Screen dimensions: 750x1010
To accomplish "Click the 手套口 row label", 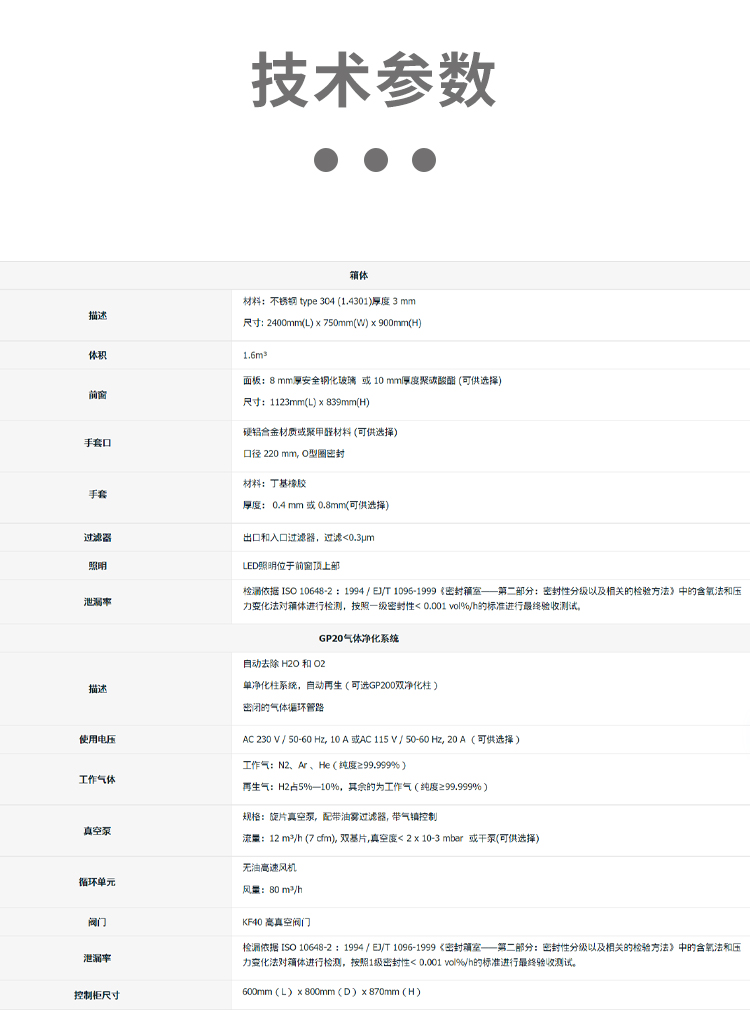I will tap(97, 442).
